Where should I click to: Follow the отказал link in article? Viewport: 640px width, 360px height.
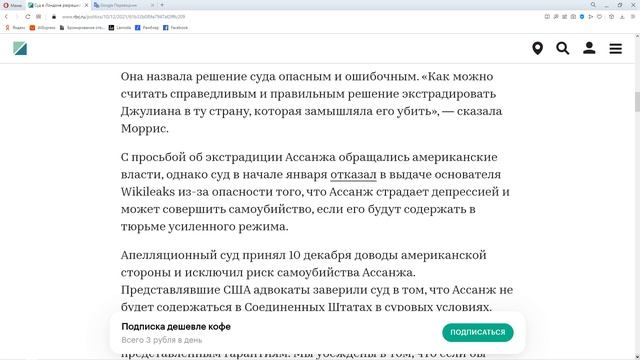coord(353,175)
